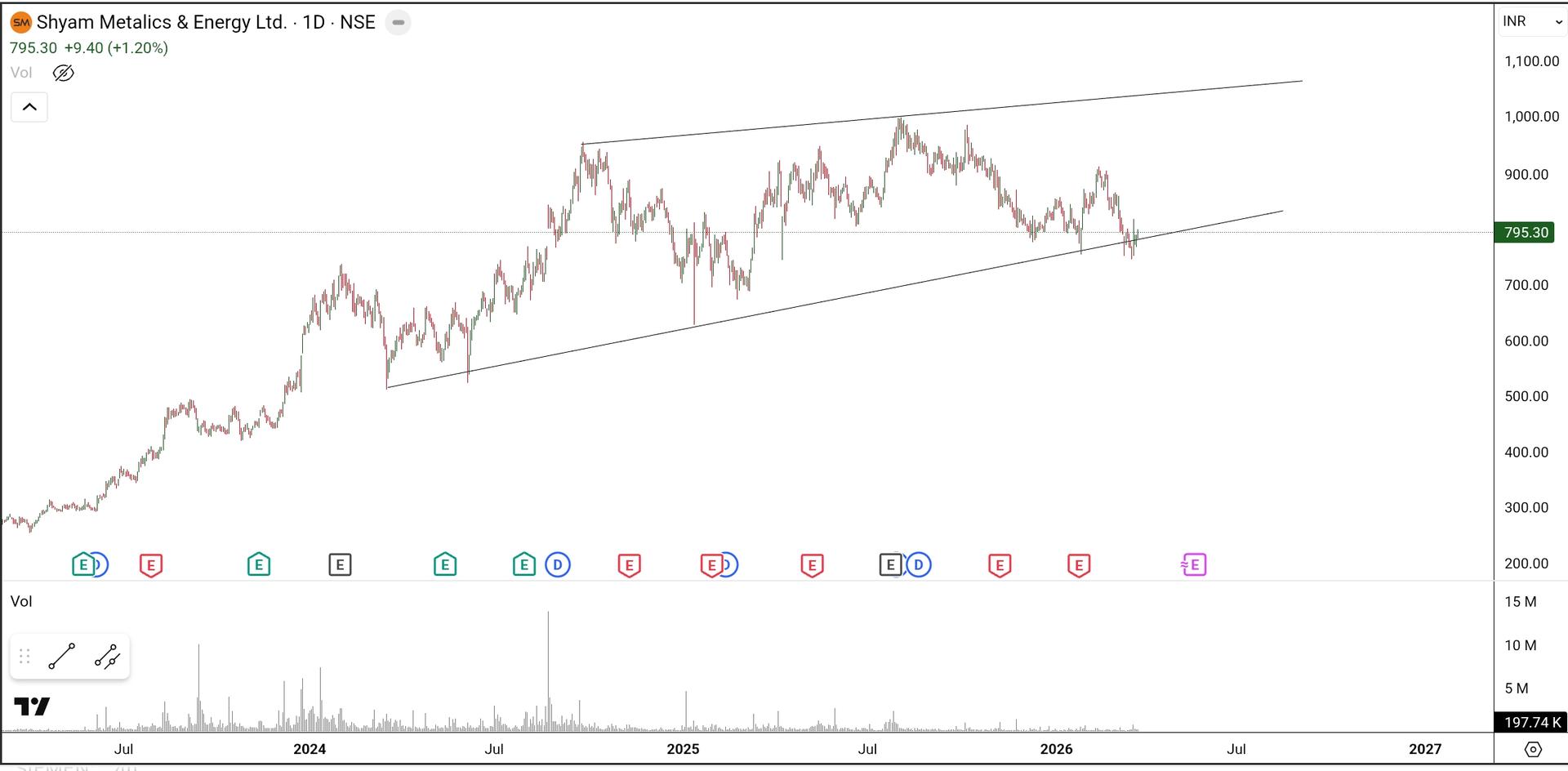Open red earnings marker overlapping D near 2025
Image resolution: width=1568 pixels, height=771 pixels.
pos(712,564)
